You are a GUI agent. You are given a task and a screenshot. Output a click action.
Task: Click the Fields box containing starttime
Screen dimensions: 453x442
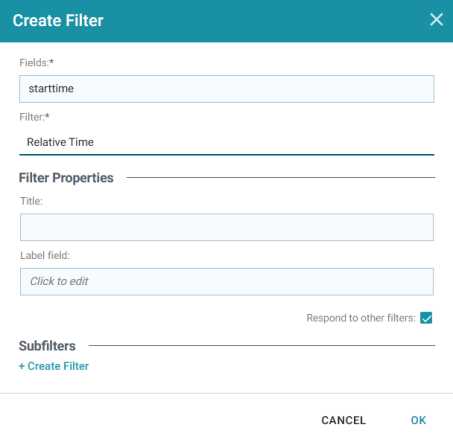click(x=227, y=89)
